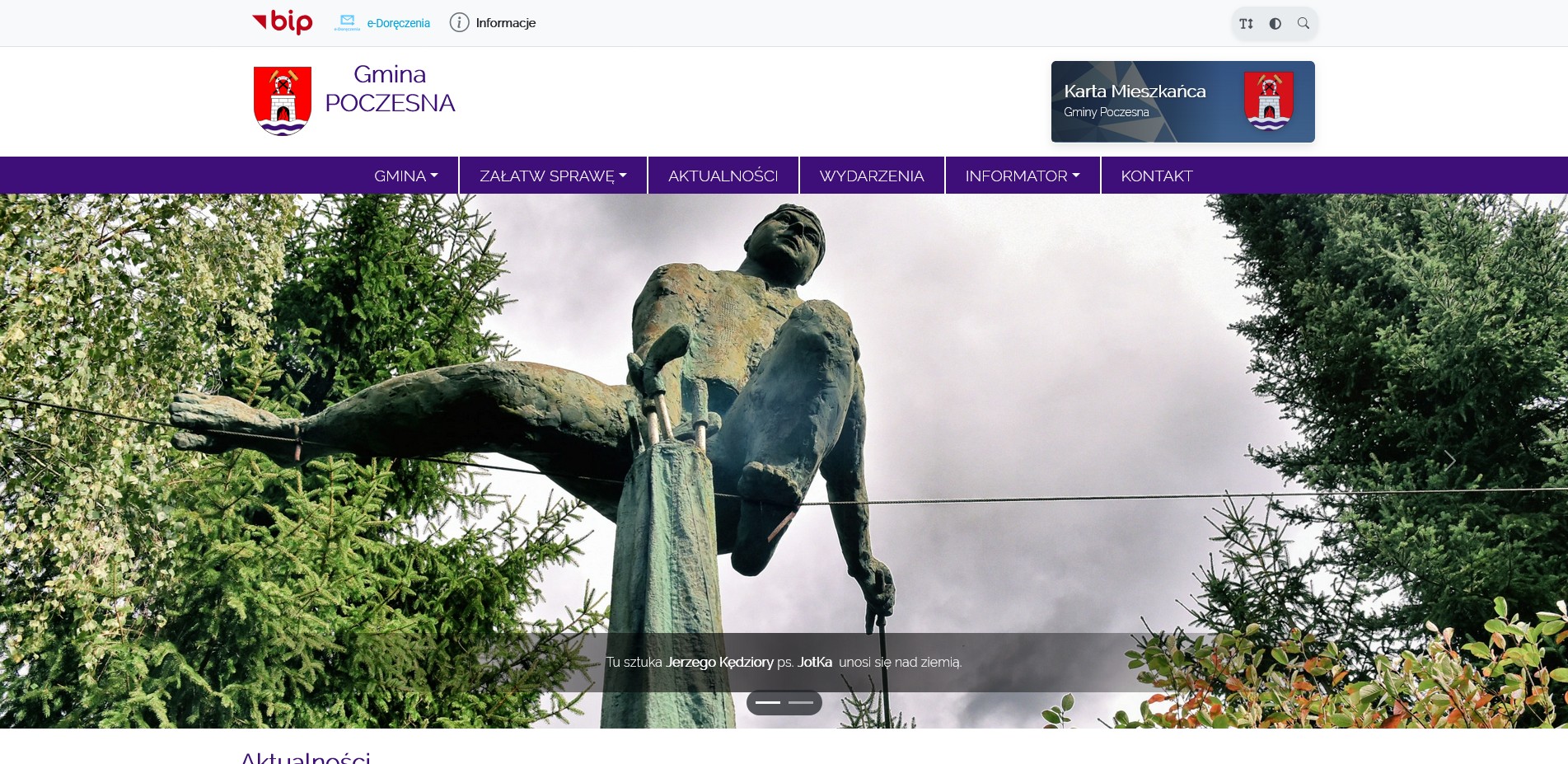Go to next carousel slide arrow
Screen dimensions: 1568x764
tap(1449, 461)
